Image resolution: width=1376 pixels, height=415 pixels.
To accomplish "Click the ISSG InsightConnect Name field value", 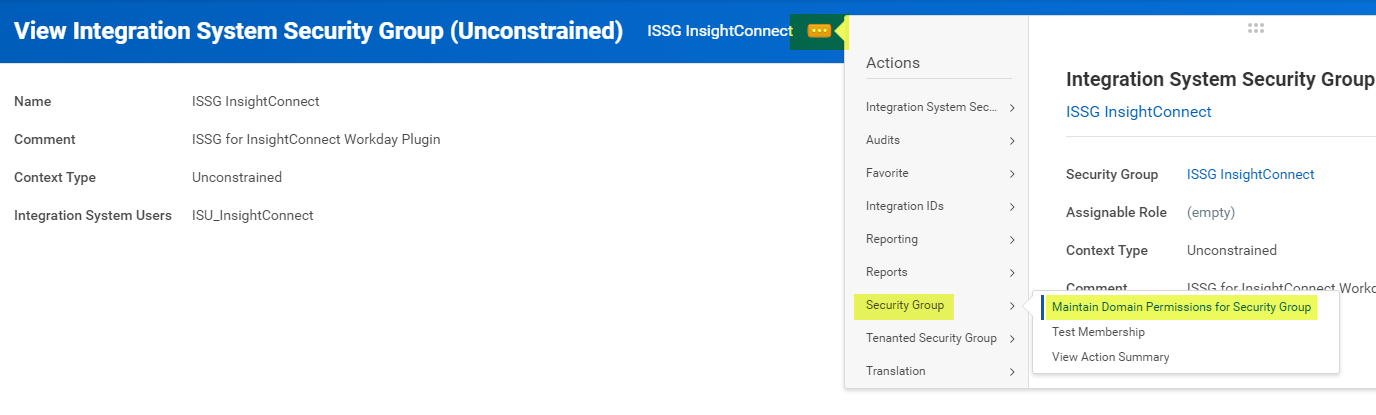I will (255, 101).
